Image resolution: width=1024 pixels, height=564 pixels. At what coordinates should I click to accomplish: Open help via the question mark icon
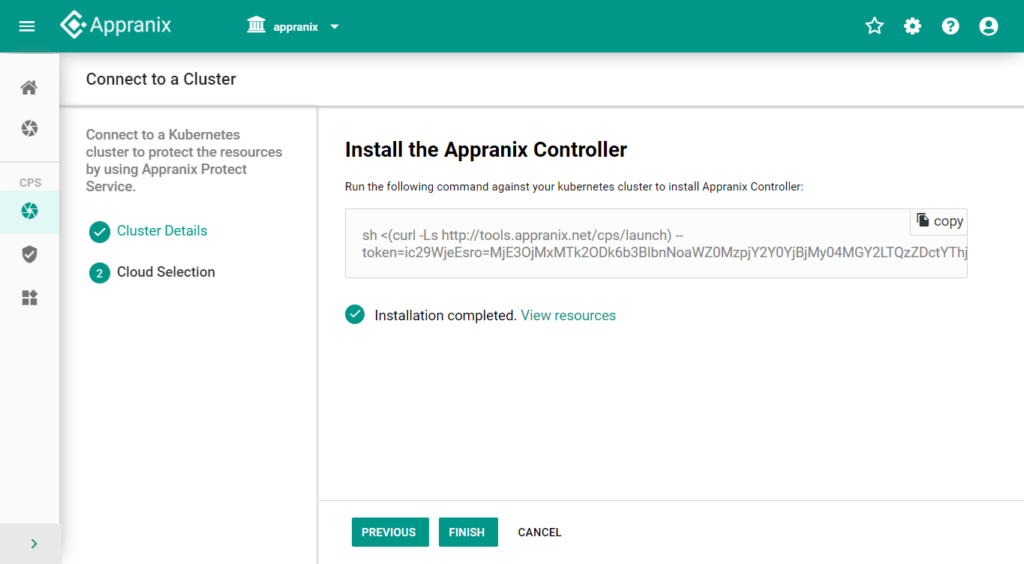[950, 26]
